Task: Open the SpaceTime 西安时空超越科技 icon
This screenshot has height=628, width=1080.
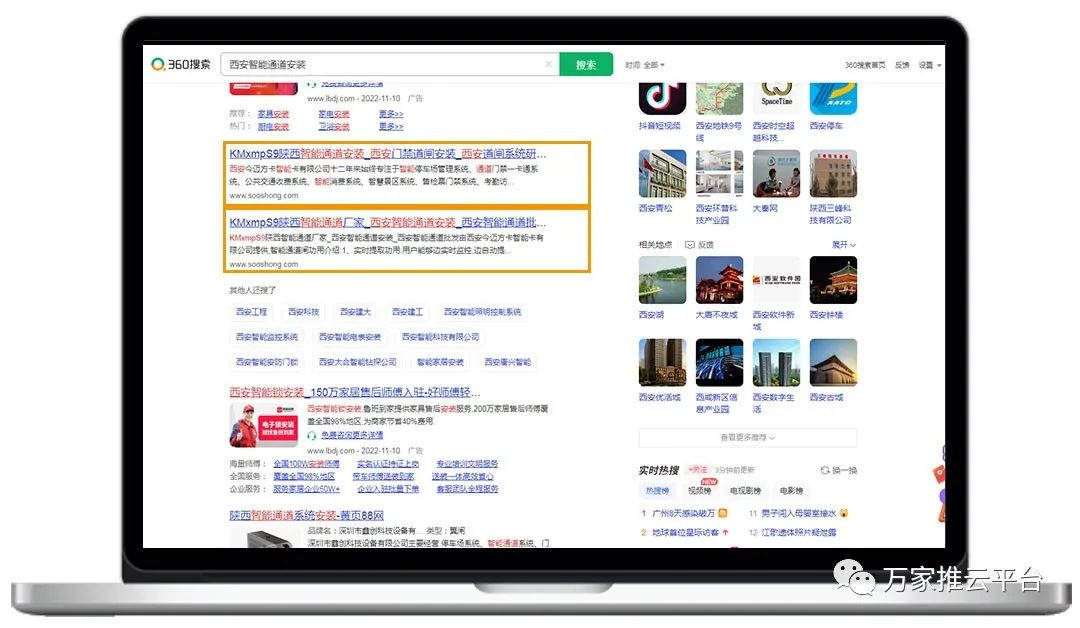Action: tap(776, 95)
